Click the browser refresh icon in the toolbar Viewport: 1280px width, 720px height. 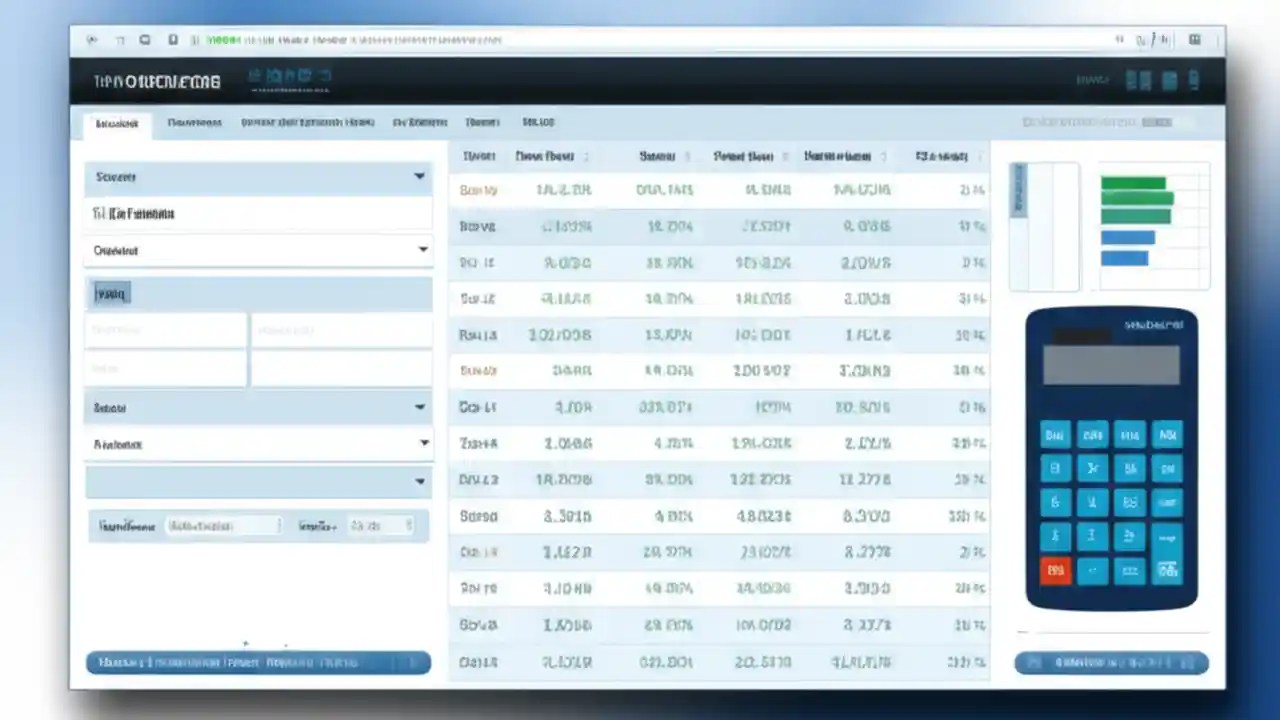coord(145,40)
